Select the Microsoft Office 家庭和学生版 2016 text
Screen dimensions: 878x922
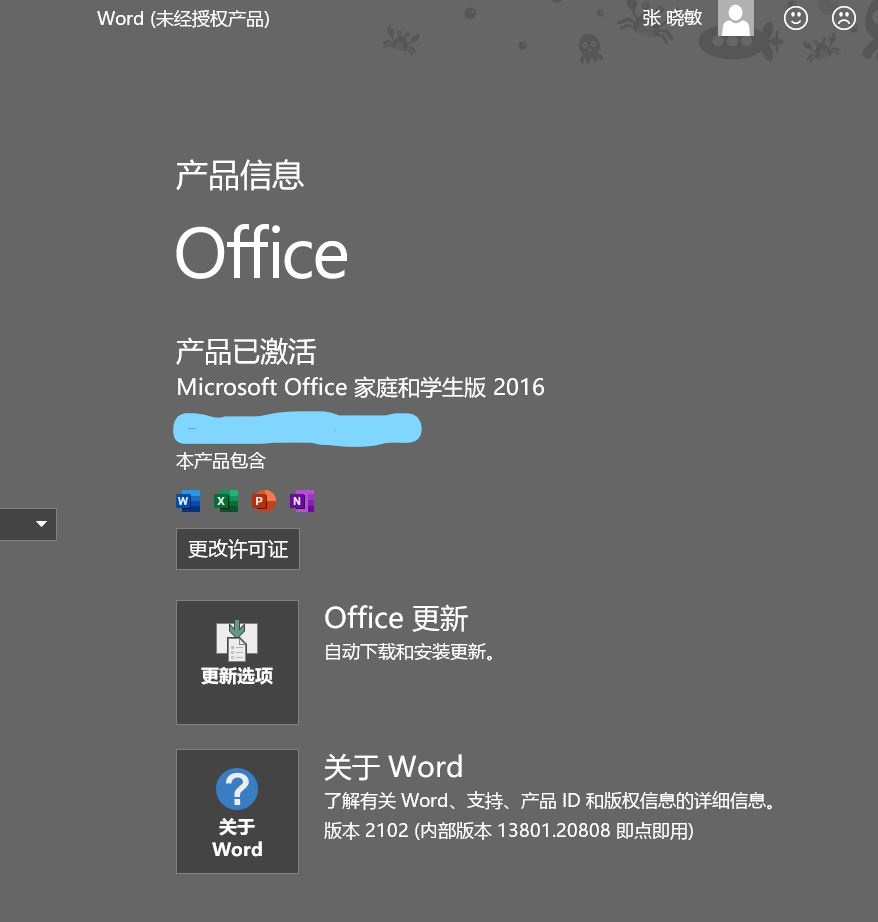(360, 387)
